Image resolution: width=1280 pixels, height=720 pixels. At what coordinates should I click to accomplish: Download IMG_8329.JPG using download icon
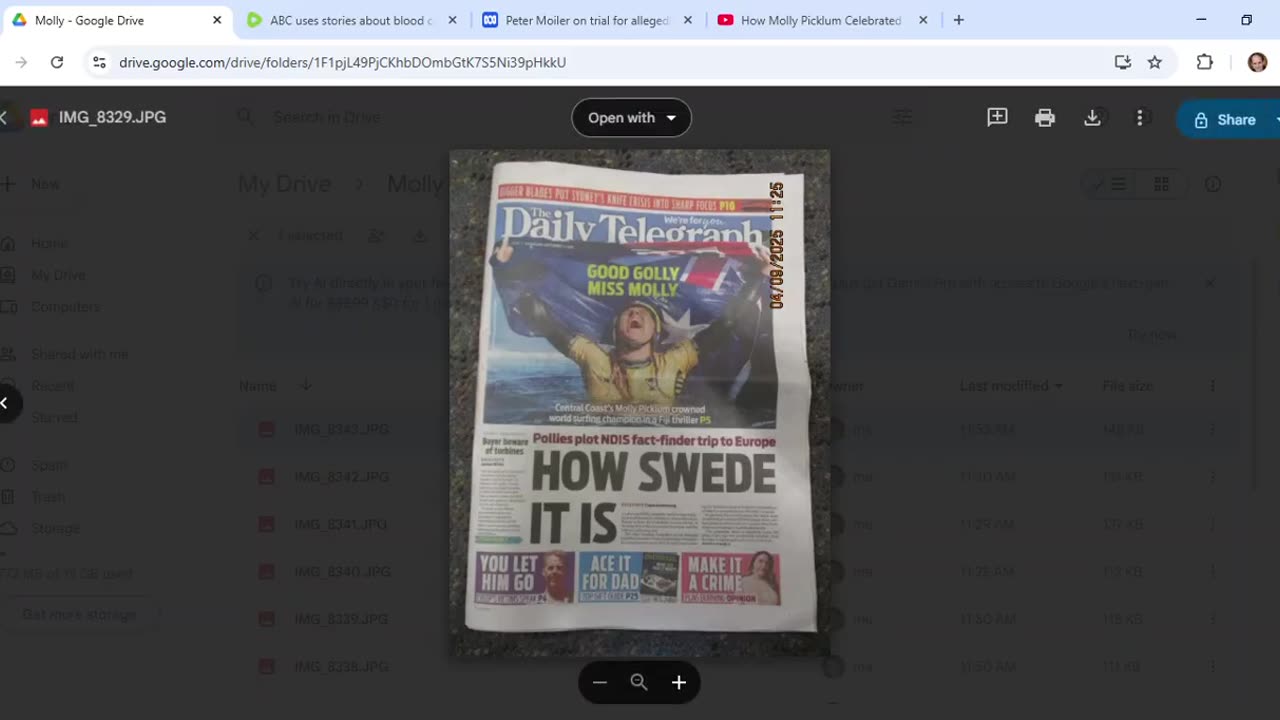point(1092,118)
